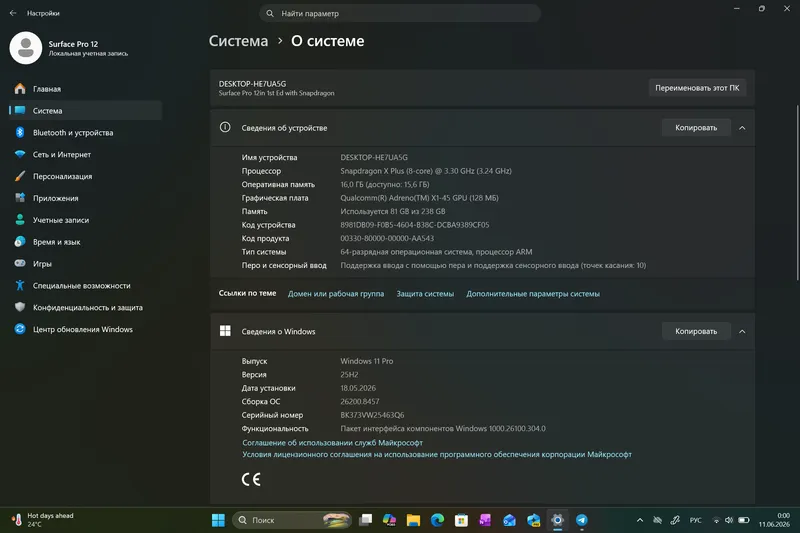Open the Главная home page icon
The width and height of the screenshot is (800, 533).
click(20, 89)
